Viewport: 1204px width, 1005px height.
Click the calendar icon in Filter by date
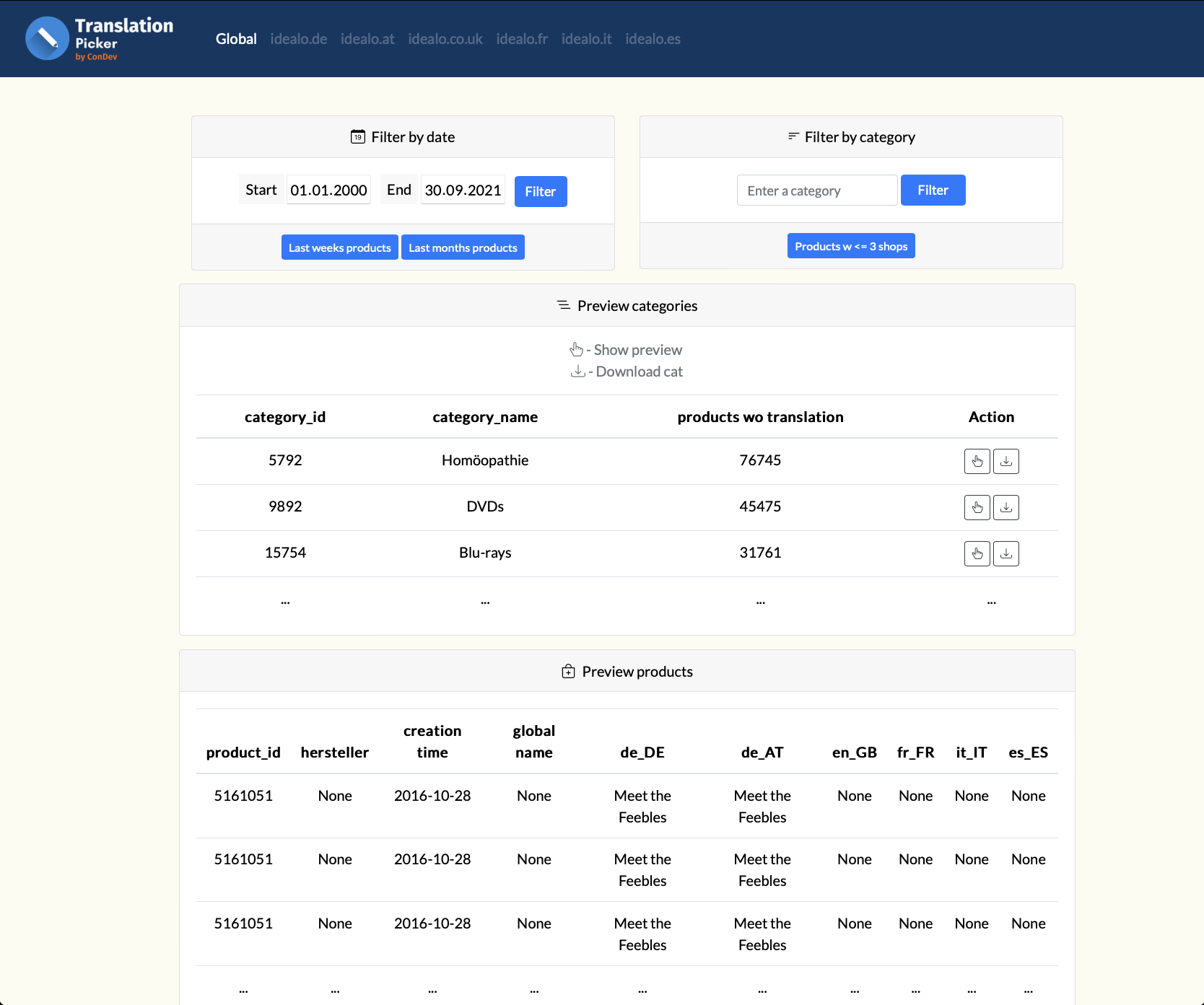coord(358,136)
